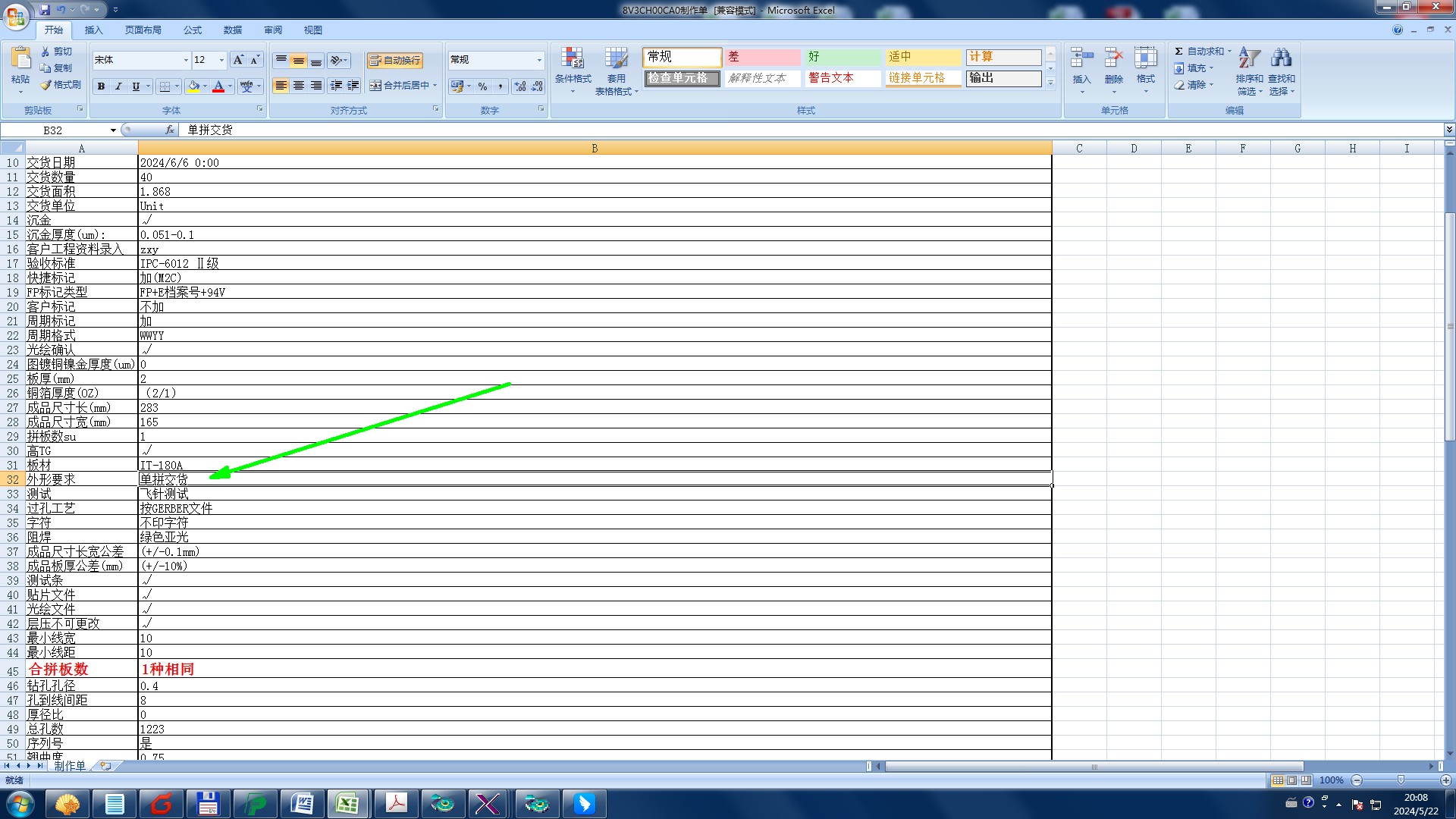This screenshot has height=819, width=1456.
Task: Toggle italic formatting
Action: (x=118, y=86)
